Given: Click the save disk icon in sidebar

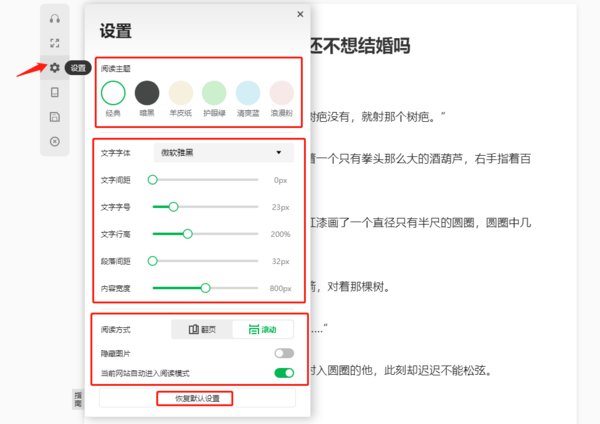Looking at the screenshot, I should pos(55,117).
